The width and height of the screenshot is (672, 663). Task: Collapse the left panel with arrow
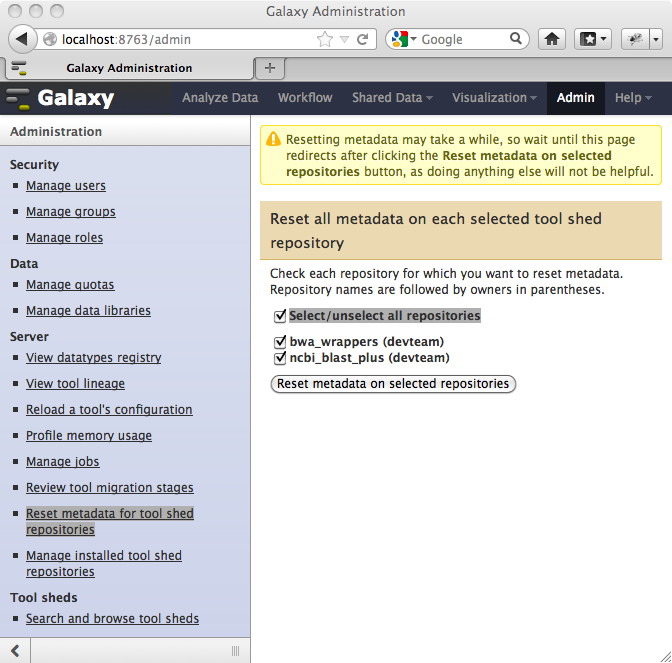point(15,651)
